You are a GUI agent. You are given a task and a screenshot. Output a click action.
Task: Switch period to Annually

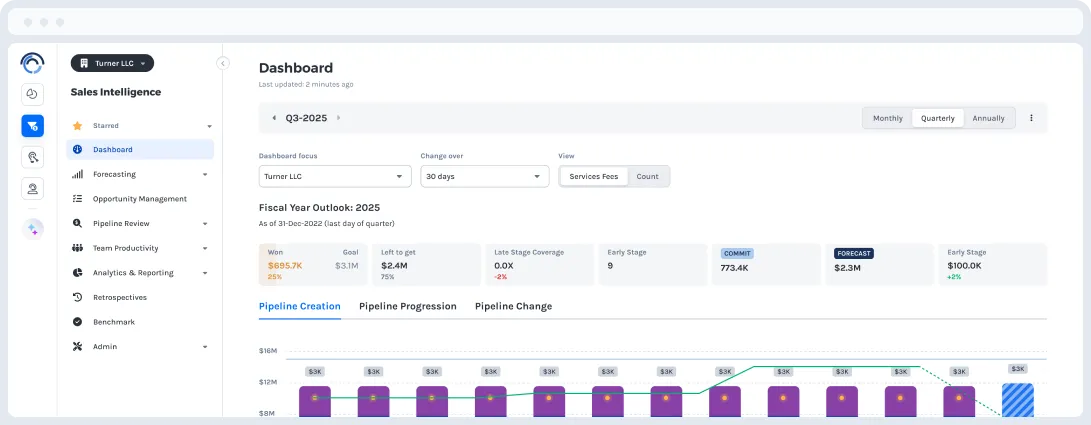click(989, 118)
